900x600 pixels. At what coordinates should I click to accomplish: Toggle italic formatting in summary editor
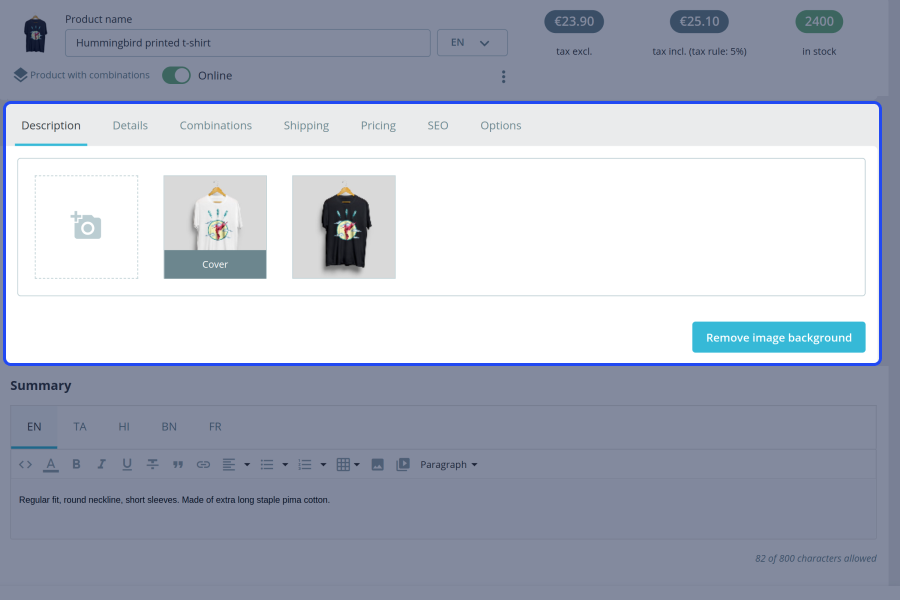(102, 464)
